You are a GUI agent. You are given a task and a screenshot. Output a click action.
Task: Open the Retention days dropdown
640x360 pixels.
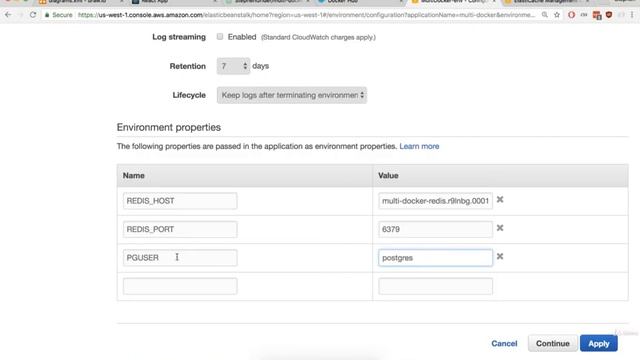[x=233, y=66]
